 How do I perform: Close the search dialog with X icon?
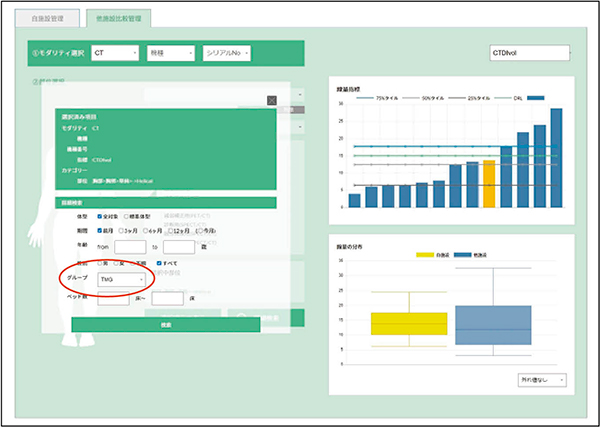[272, 100]
